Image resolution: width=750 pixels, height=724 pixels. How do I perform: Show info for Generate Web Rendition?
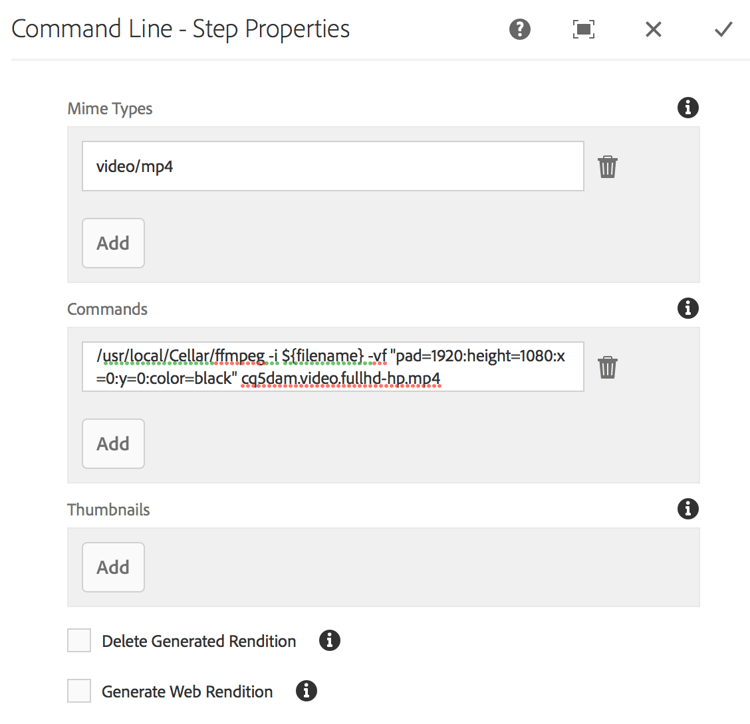tap(307, 691)
